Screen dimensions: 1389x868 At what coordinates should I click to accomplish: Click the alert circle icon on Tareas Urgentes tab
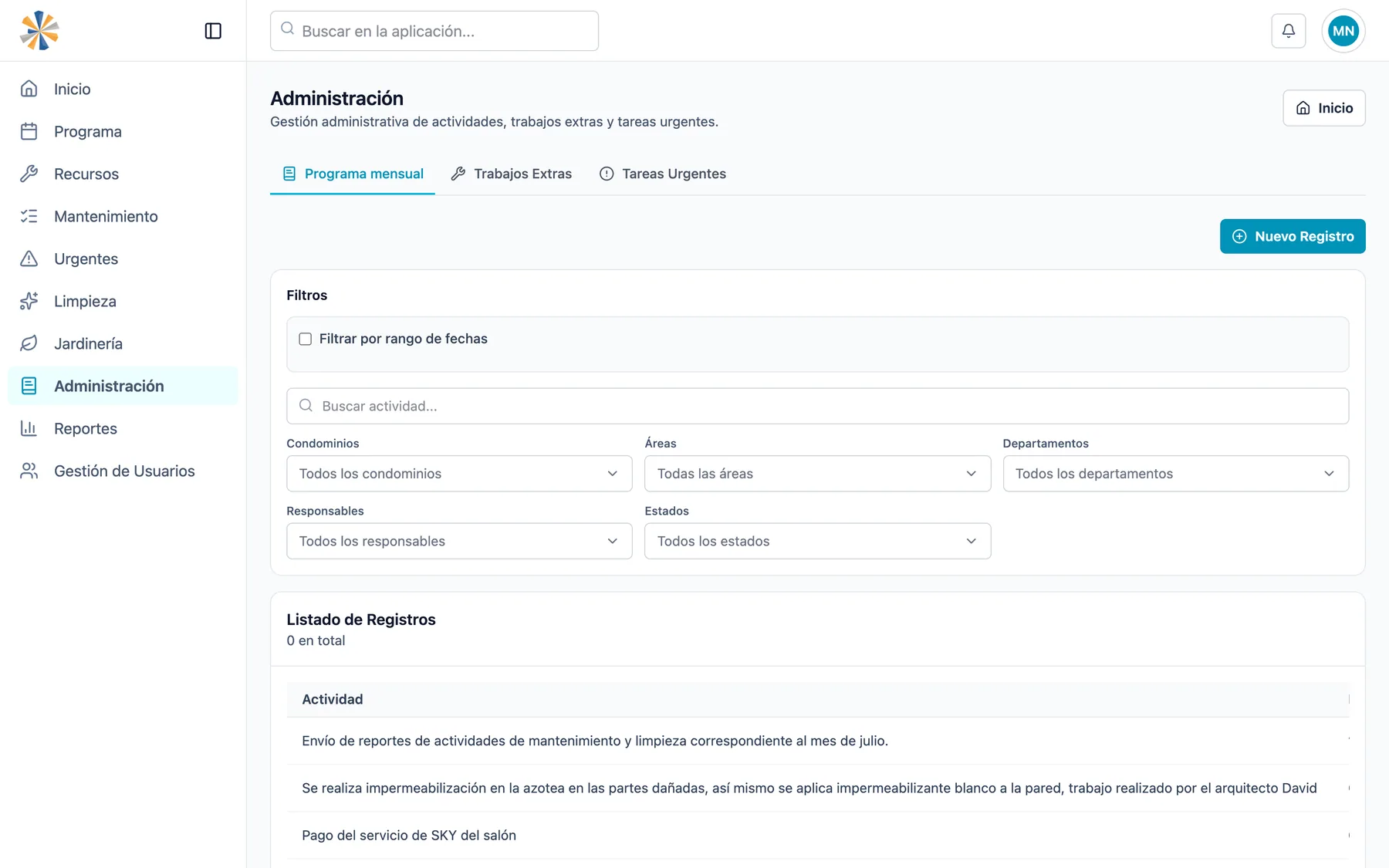tap(607, 174)
